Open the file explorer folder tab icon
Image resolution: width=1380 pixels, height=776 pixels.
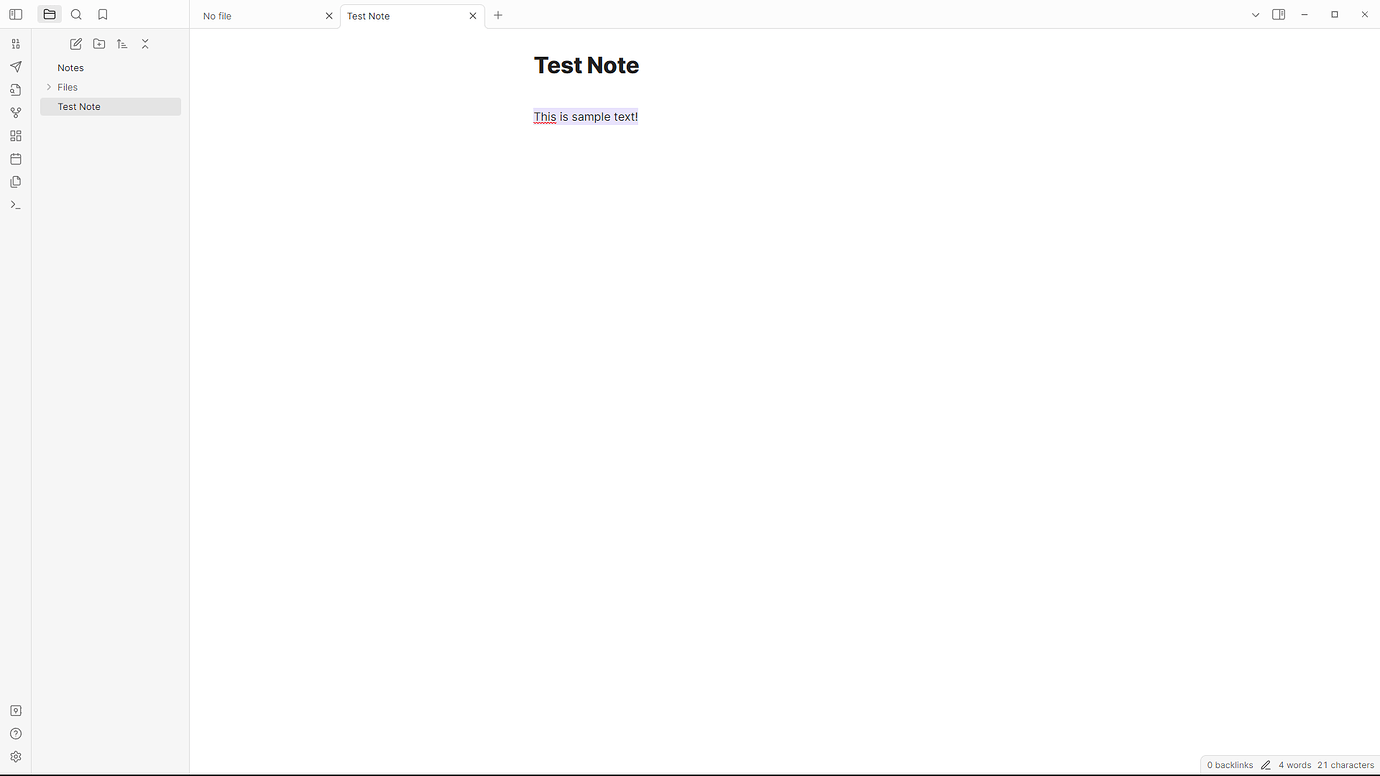[x=49, y=15]
